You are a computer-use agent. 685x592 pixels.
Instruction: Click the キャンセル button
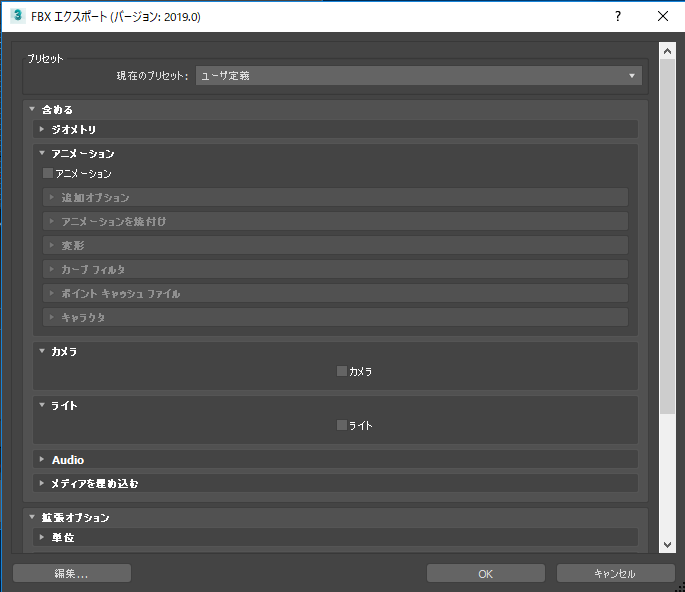point(616,573)
